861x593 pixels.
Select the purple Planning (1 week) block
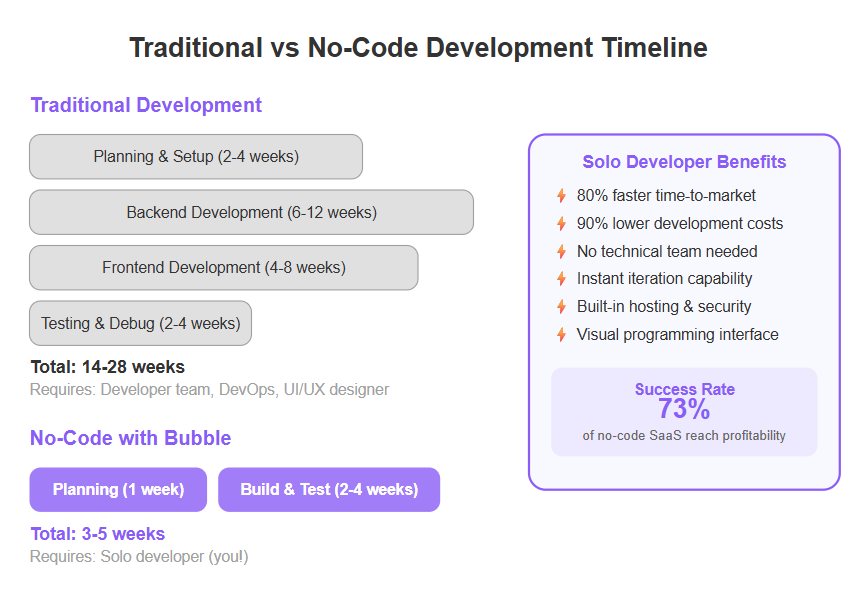[118, 489]
